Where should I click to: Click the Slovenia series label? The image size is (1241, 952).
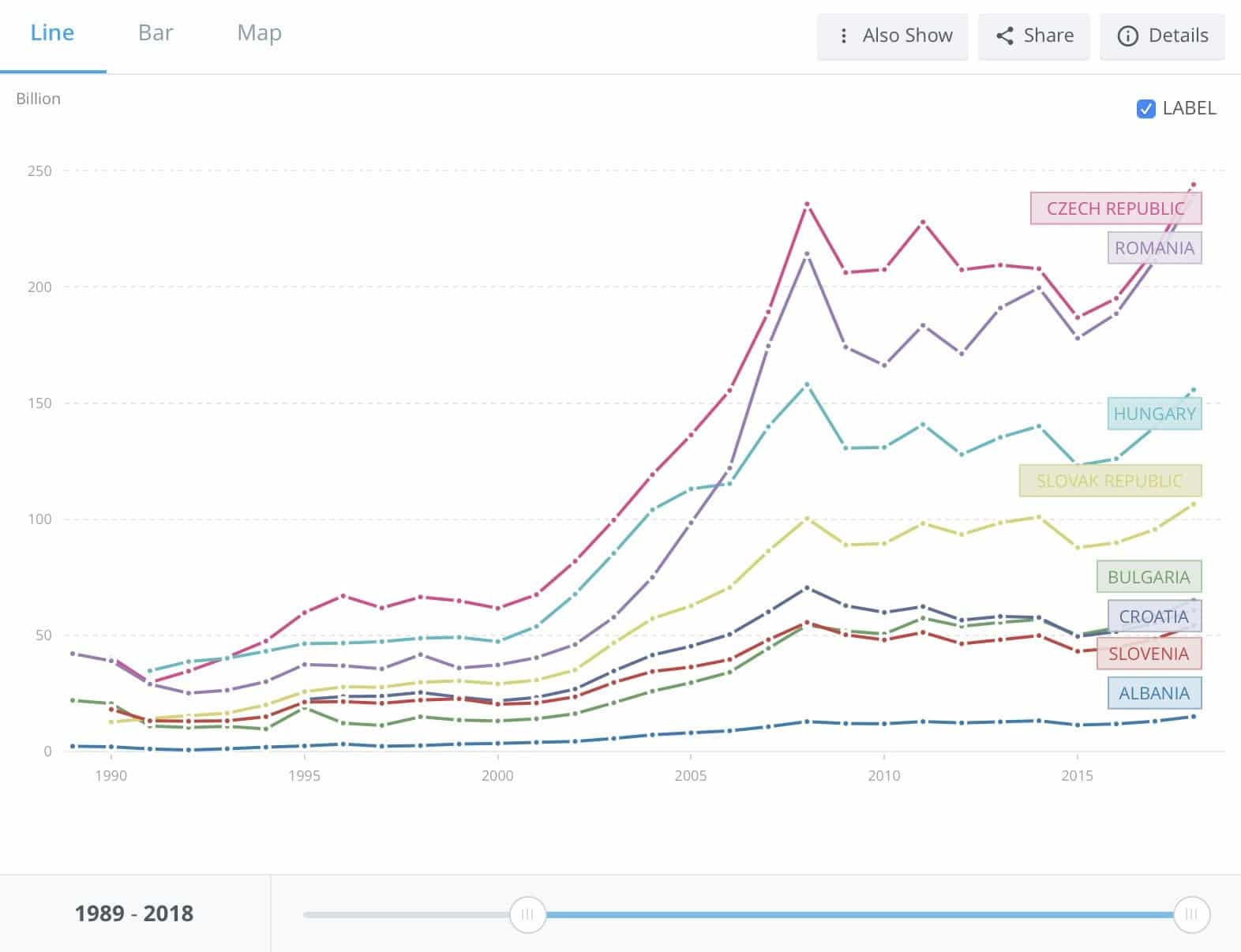tap(1149, 654)
